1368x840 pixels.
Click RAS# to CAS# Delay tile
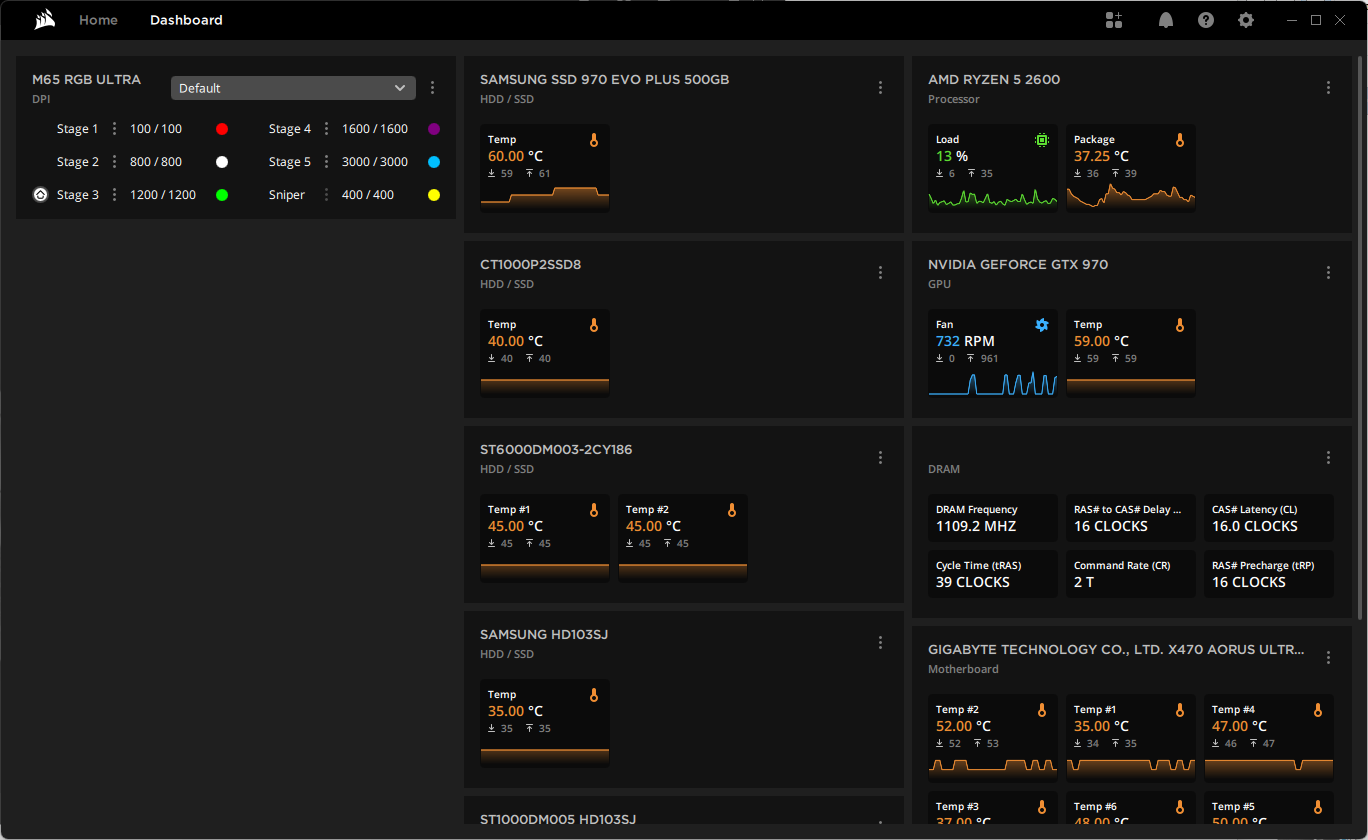pyautogui.click(x=1131, y=518)
